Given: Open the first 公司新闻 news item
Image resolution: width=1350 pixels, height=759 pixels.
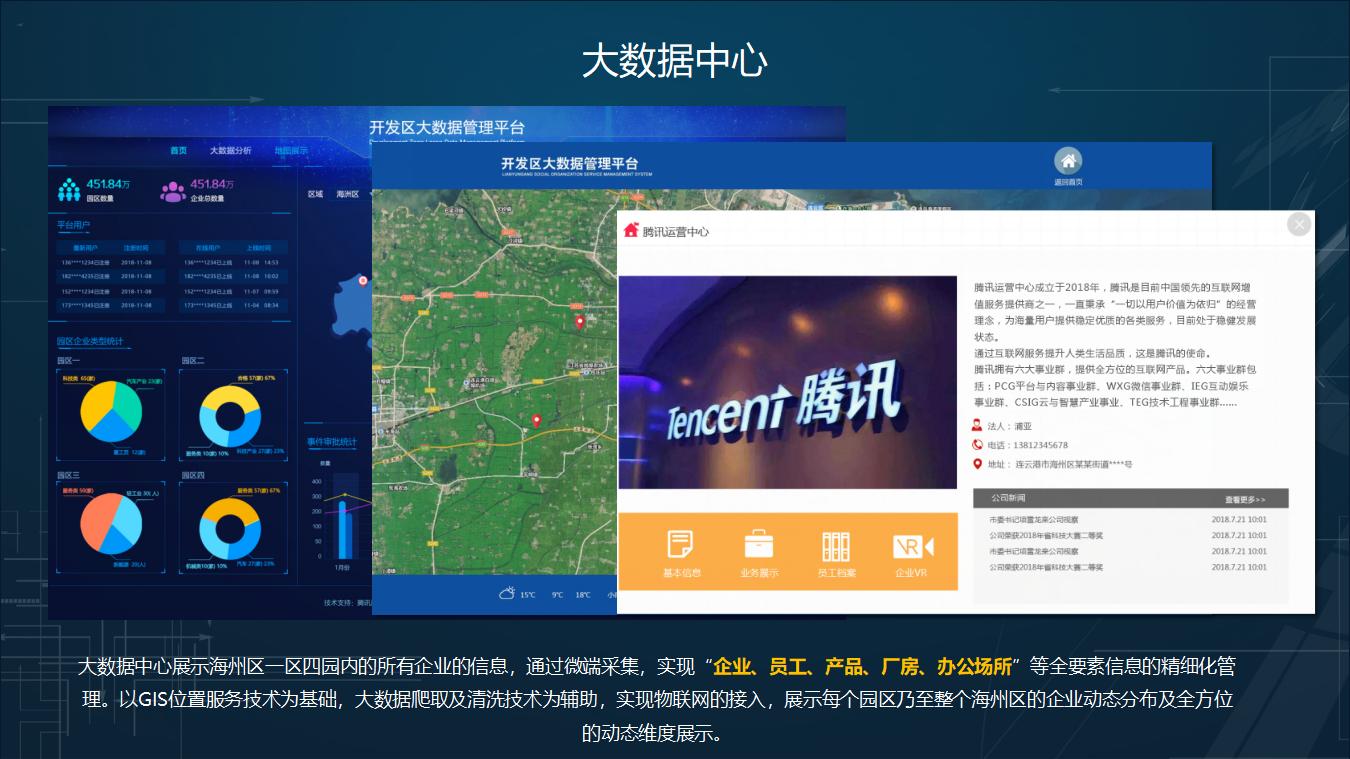Looking at the screenshot, I should tap(1034, 520).
